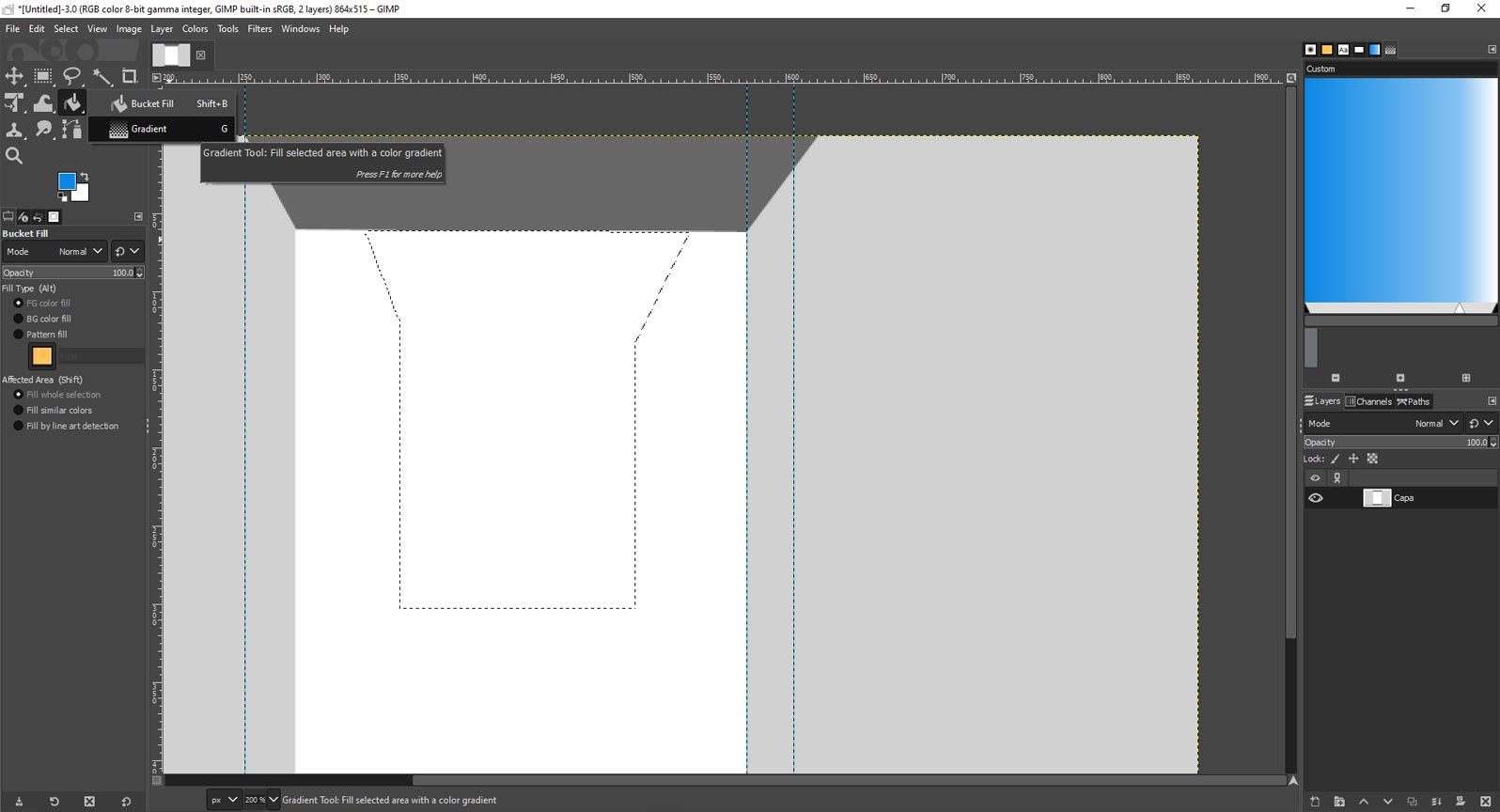The image size is (1500, 812).
Task: Select the Warp Transform tool
Action: (x=43, y=102)
